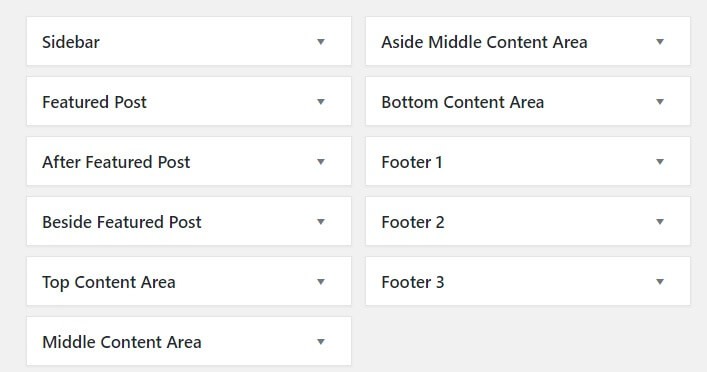Select the Middle Content Area title

coord(122,342)
